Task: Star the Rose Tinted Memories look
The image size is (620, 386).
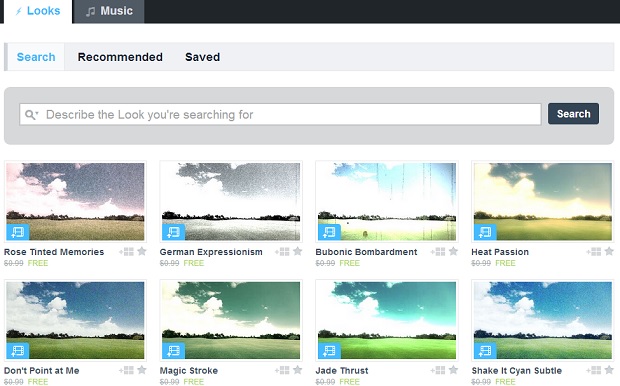Action: tap(142, 251)
